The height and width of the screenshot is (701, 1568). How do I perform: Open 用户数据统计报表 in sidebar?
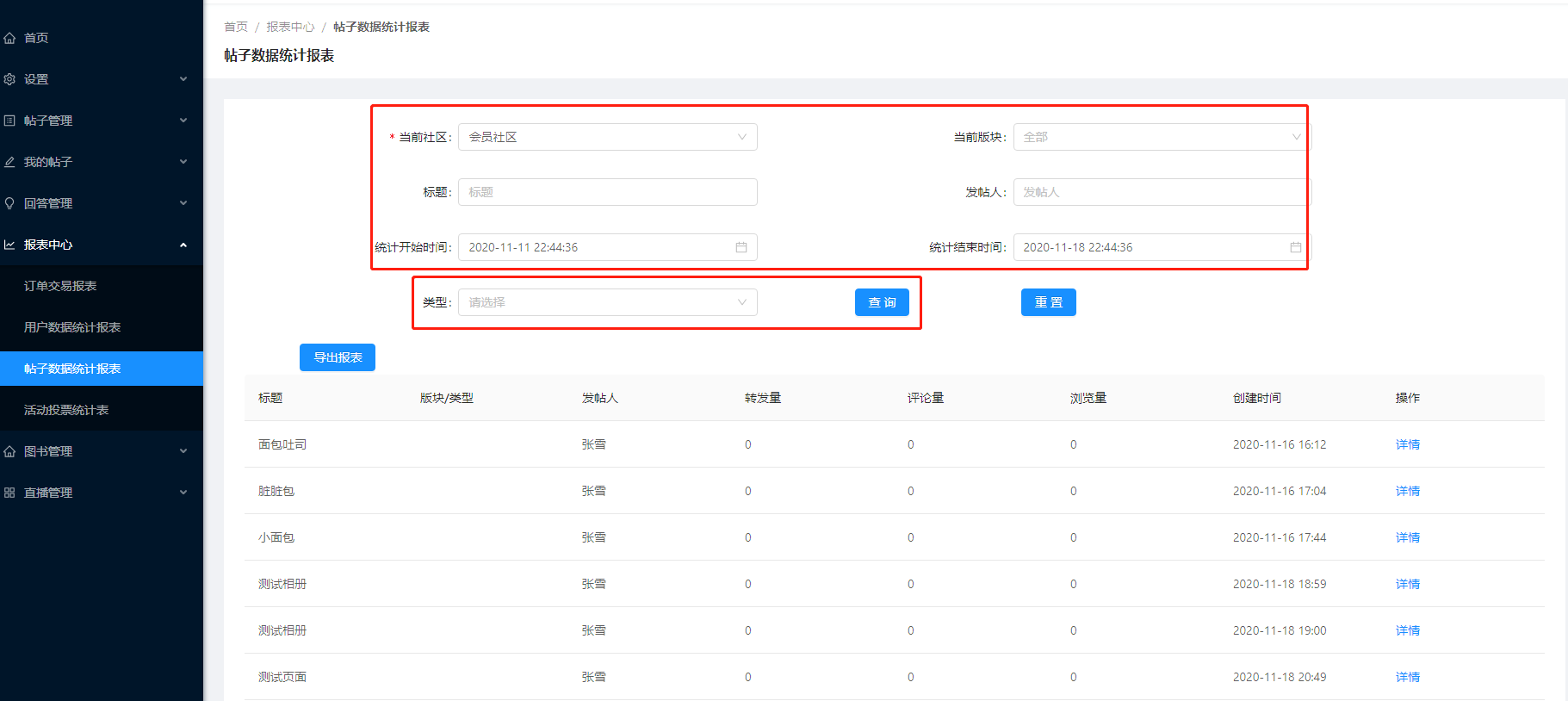(x=102, y=327)
